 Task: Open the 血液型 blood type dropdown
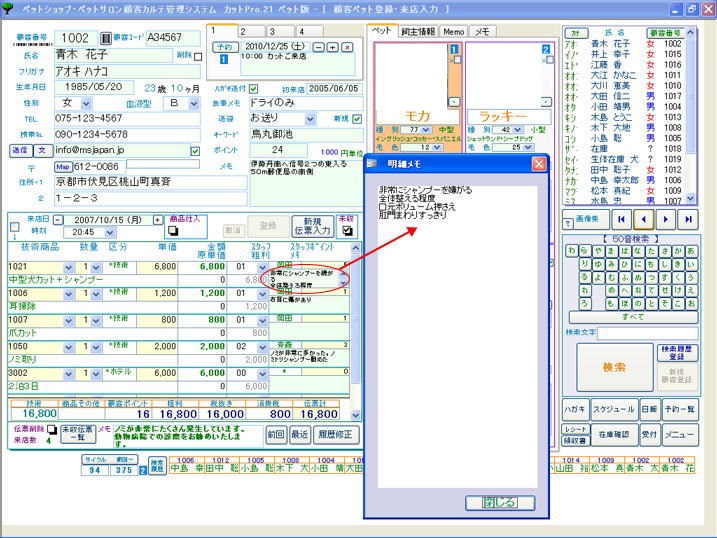click(x=193, y=104)
